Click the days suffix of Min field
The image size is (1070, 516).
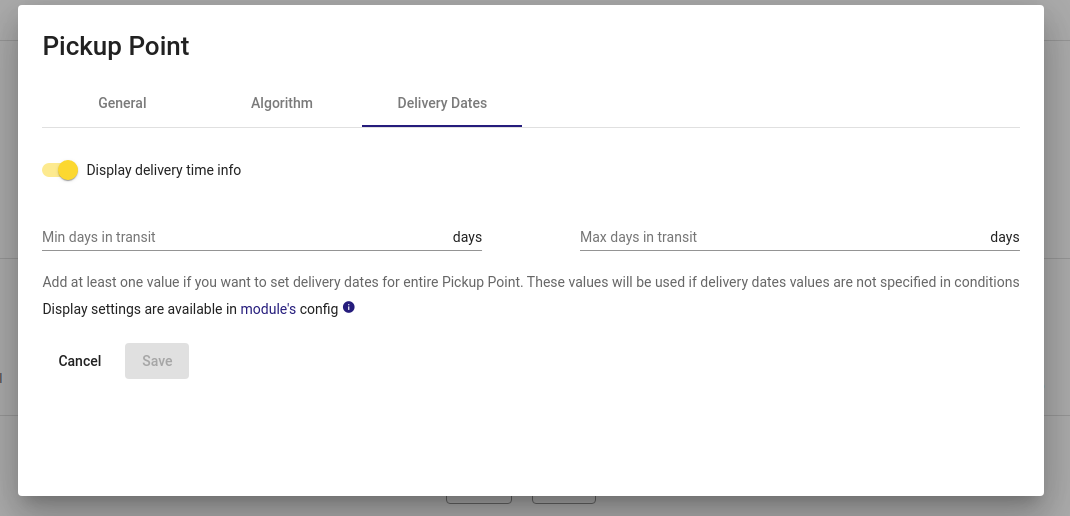467,237
